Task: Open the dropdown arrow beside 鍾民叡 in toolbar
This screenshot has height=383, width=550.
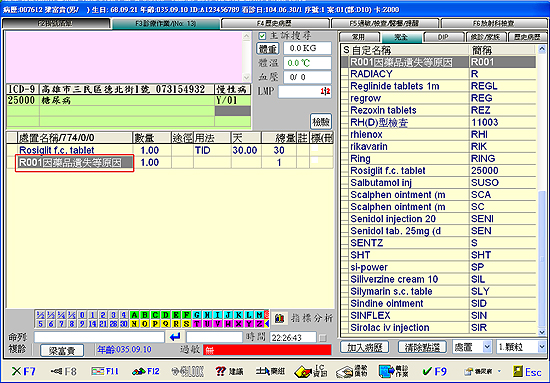Action: point(499,371)
